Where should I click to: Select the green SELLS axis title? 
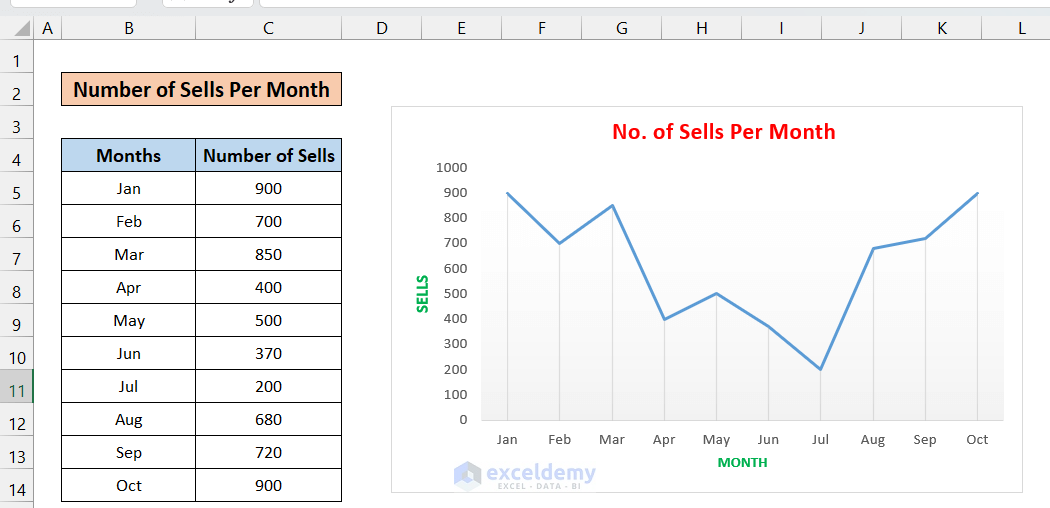point(422,294)
